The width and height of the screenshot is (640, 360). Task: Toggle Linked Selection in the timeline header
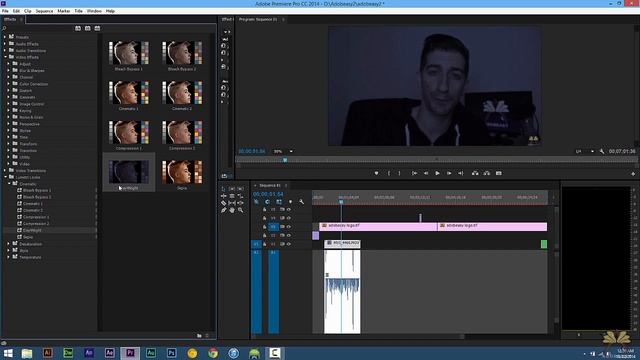[279, 202]
